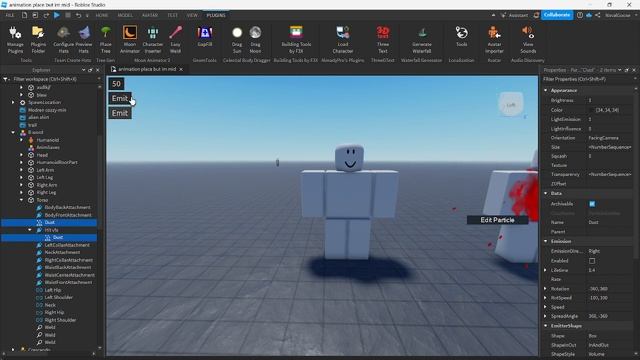This screenshot has height=360, width=640.
Task: Click the emit count field showing 50
Action: [116, 84]
